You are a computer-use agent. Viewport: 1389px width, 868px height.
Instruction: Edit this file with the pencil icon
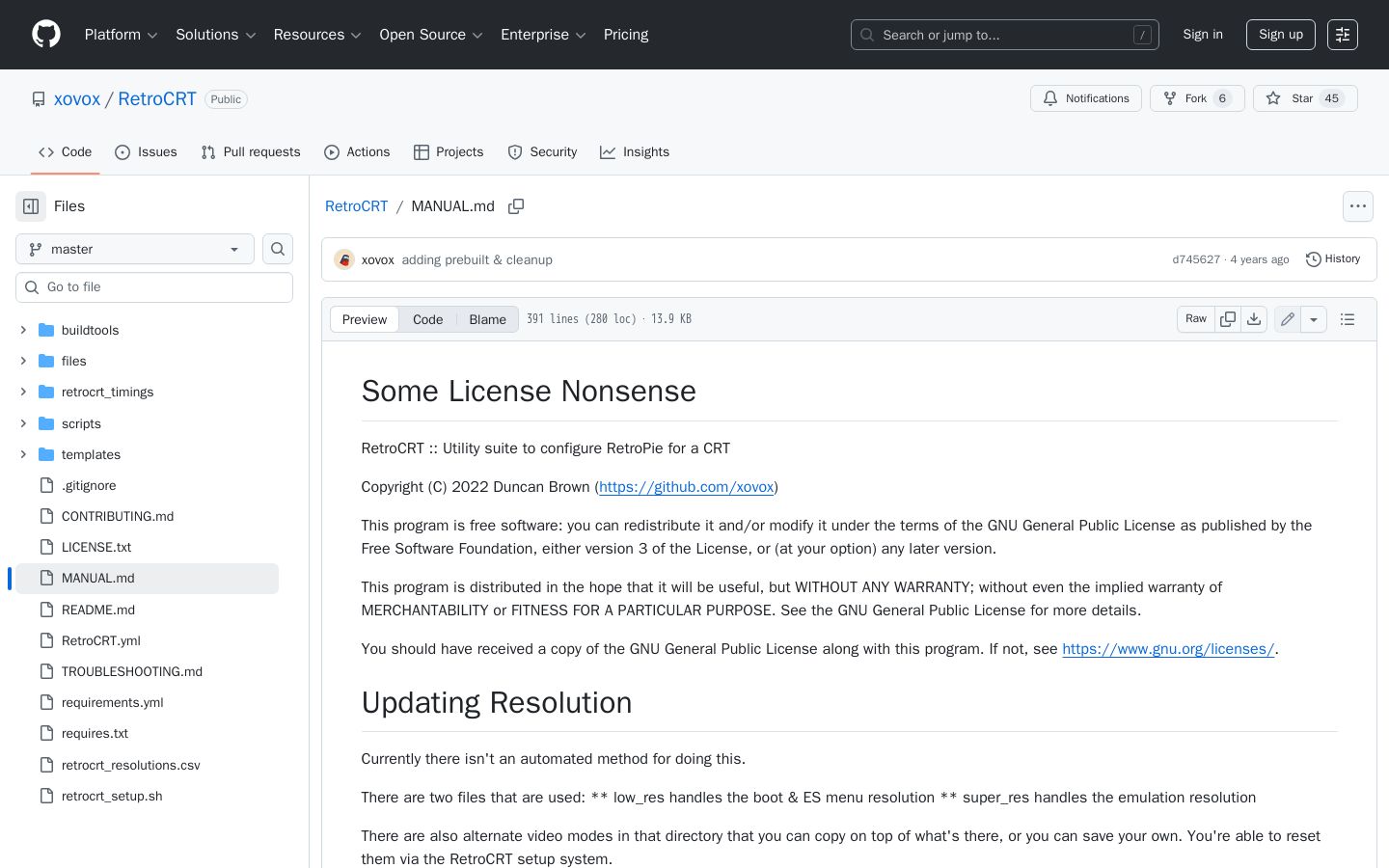[x=1288, y=319]
